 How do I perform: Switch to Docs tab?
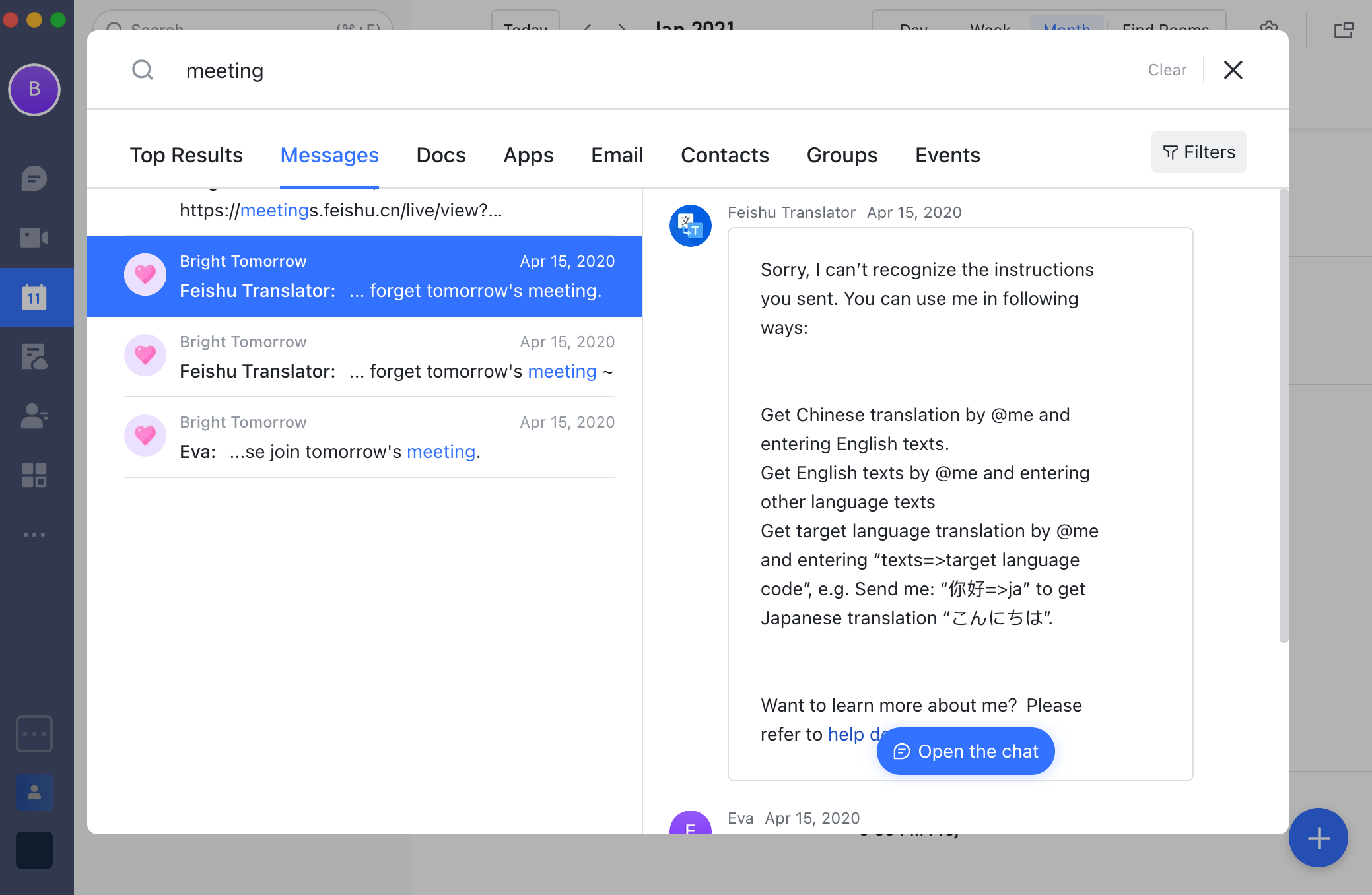(441, 155)
